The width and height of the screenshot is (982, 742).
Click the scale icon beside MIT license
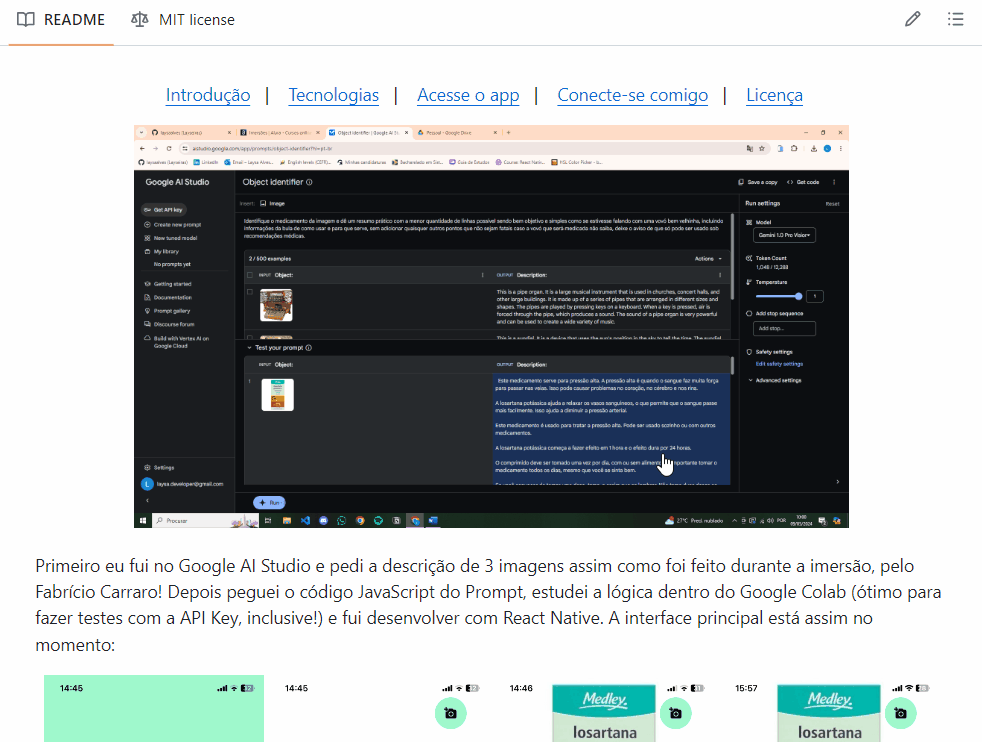141,19
